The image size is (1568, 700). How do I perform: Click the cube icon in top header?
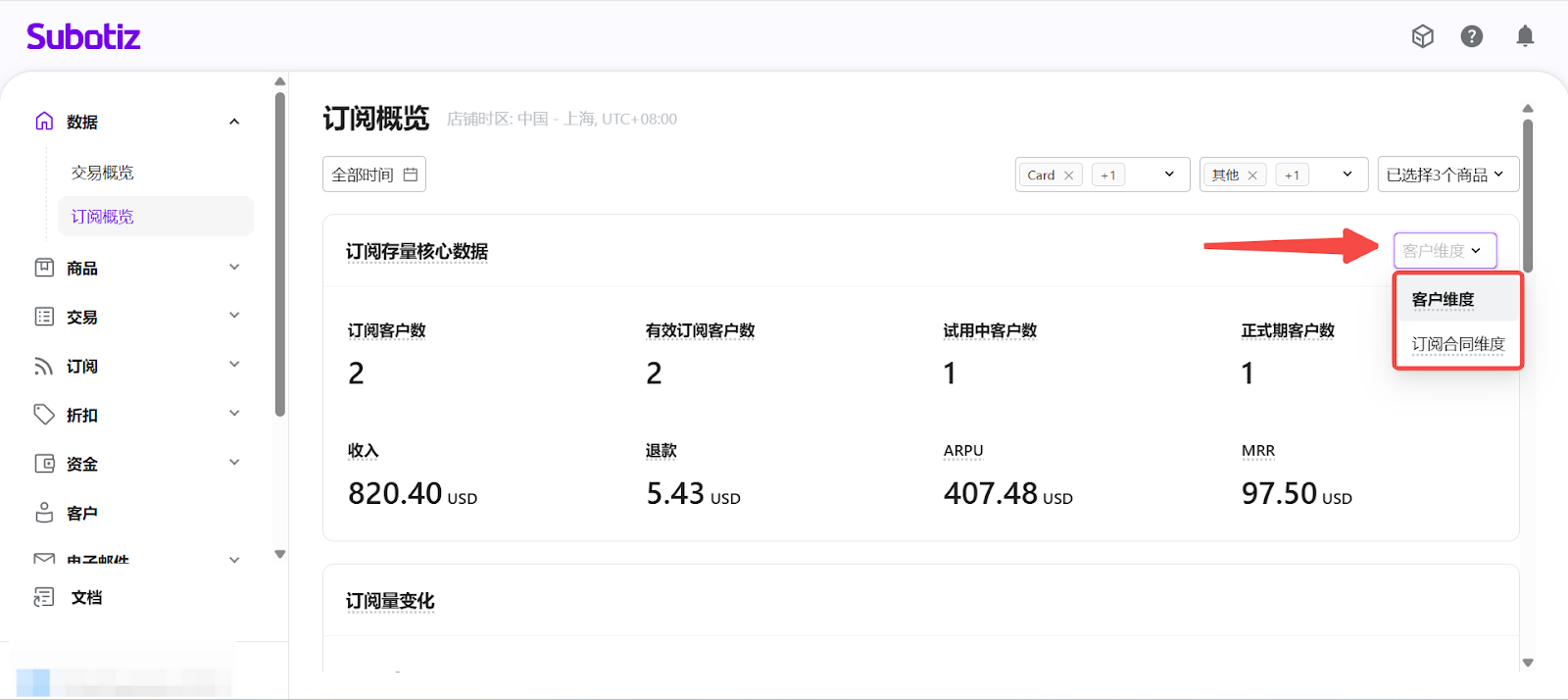pyautogui.click(x=1422, y=36)
